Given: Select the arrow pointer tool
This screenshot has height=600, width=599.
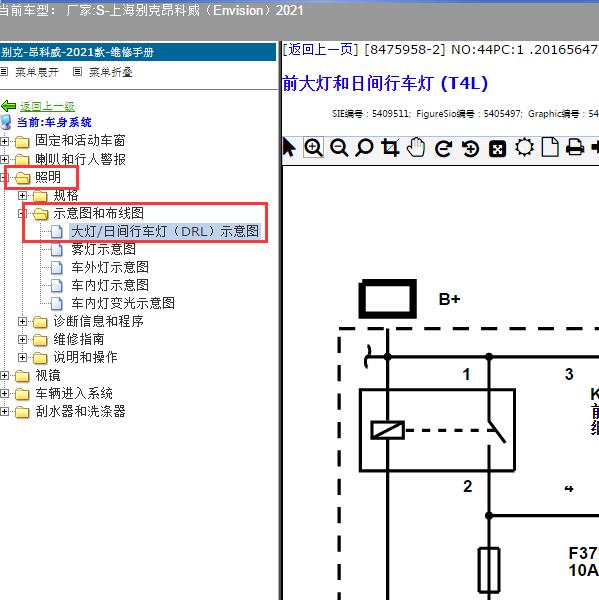Looking at the screenshot, I should click(289, 148).
